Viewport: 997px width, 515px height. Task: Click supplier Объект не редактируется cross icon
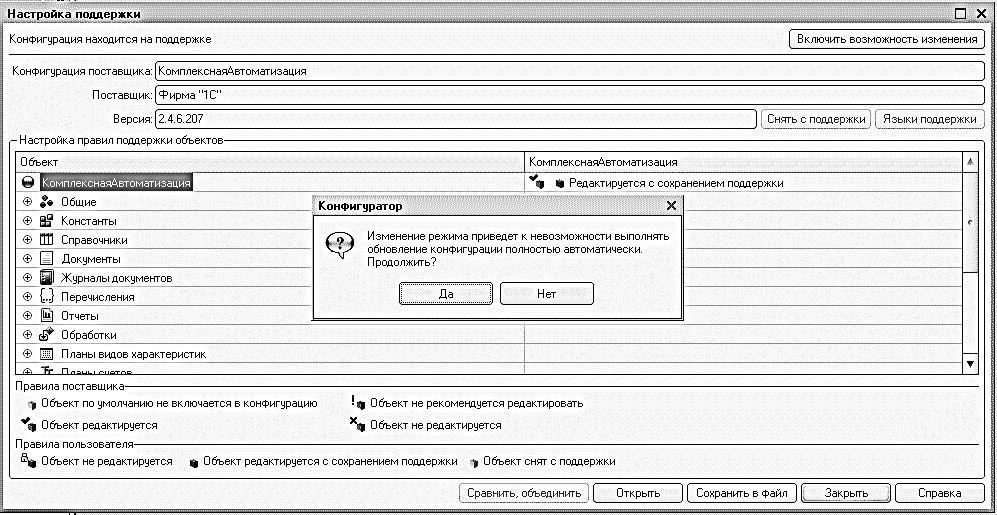tap(358, 423)
